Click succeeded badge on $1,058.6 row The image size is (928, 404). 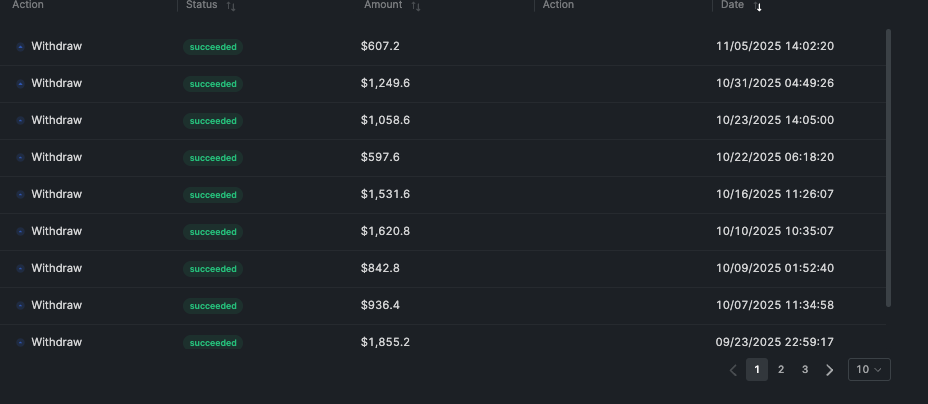(x=213, y=121)
